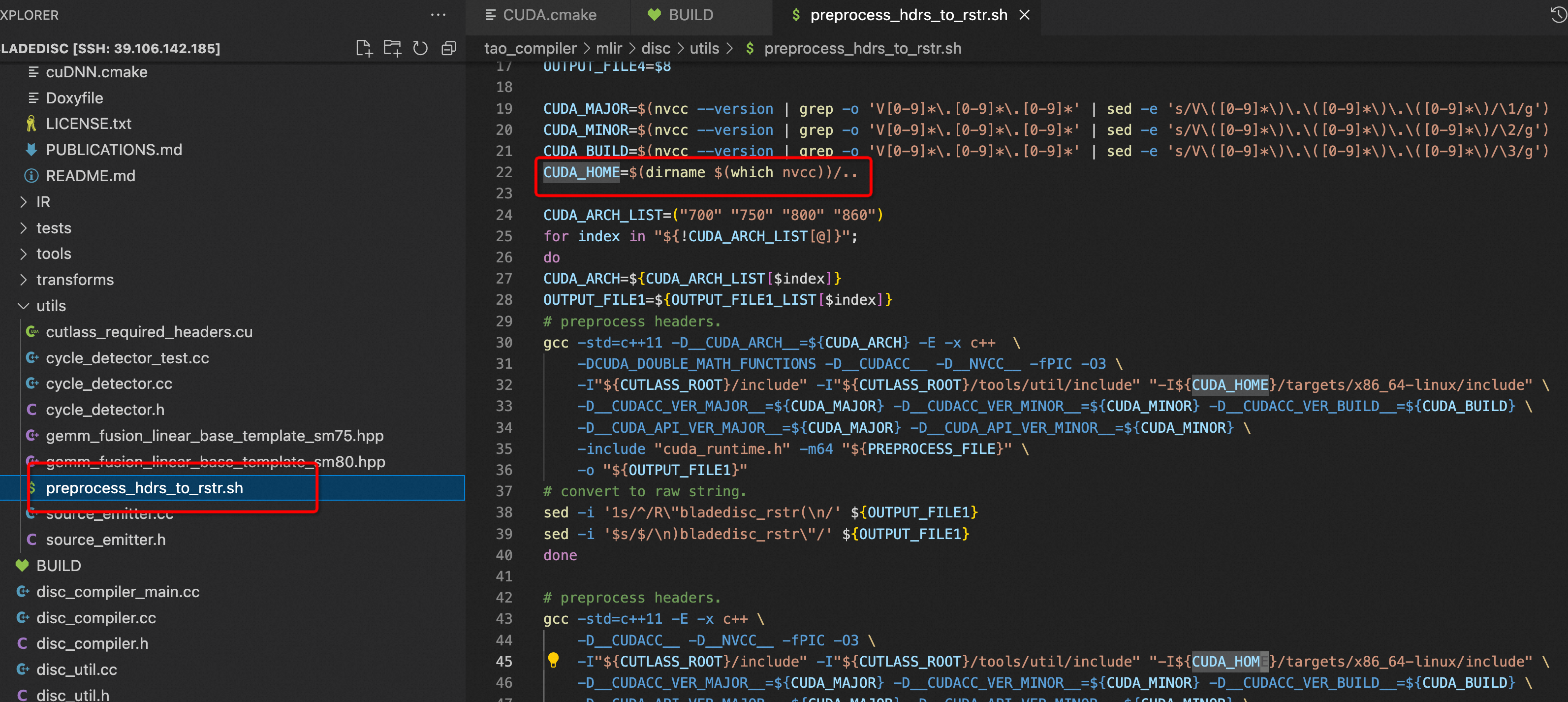Click the New File icon in Explorer
Screen dimensions: 1568x702
click(363, 48)
